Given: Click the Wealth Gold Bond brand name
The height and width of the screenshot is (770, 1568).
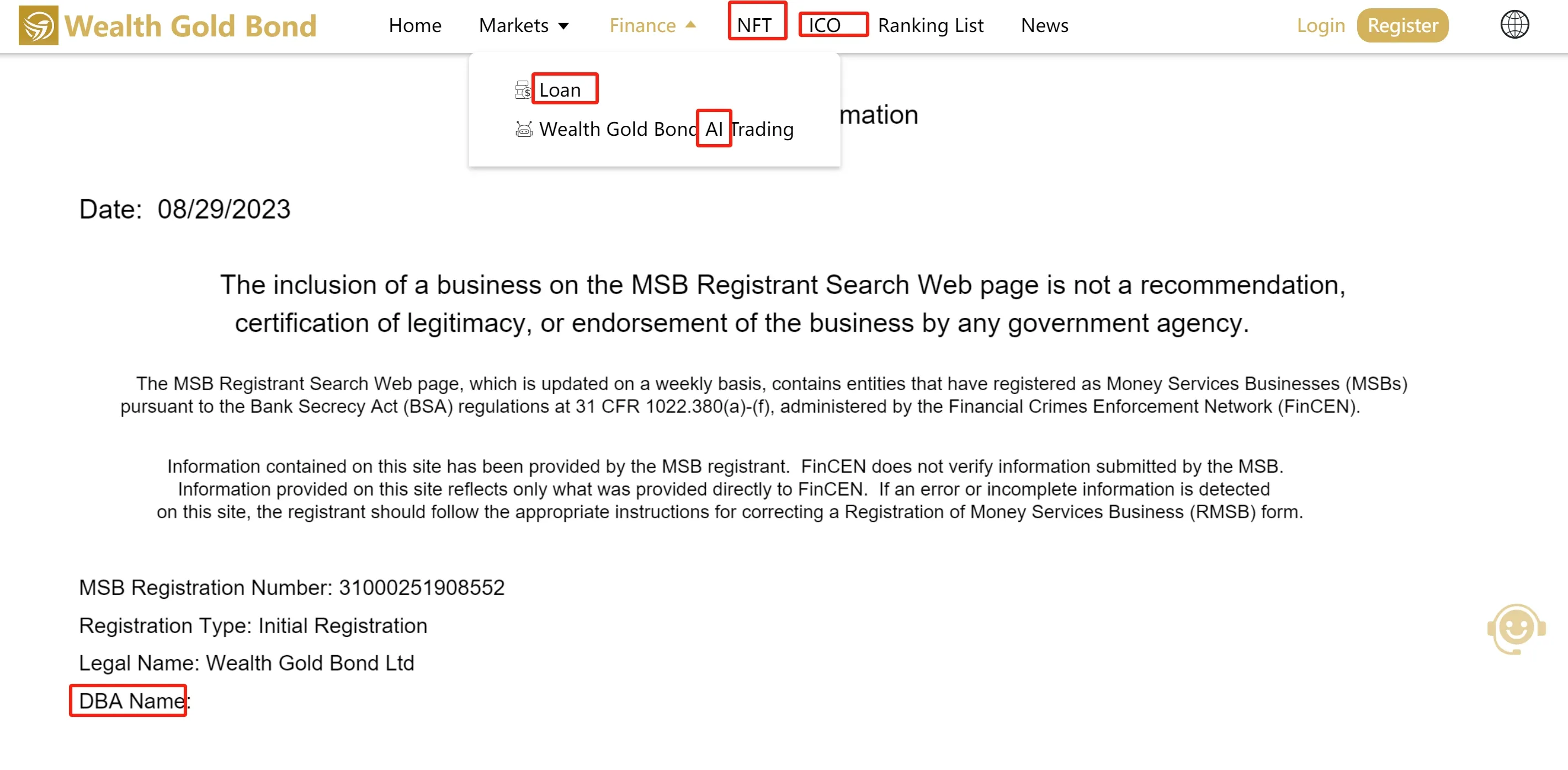Looking at the screenshot, I should click(x=190, y=26).
